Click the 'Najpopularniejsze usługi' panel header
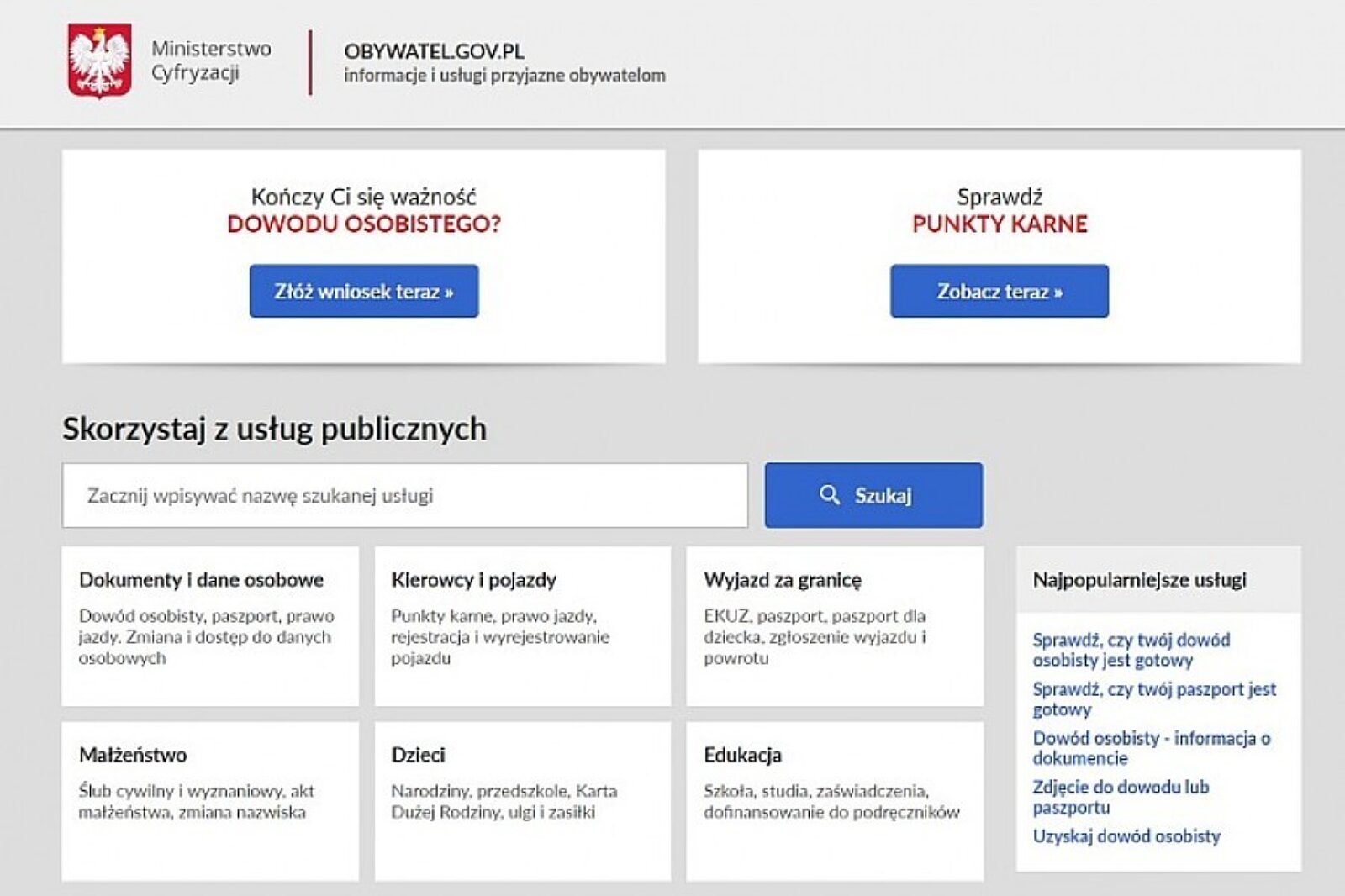Screen dimensions: 1345x896 (1139, 580)
